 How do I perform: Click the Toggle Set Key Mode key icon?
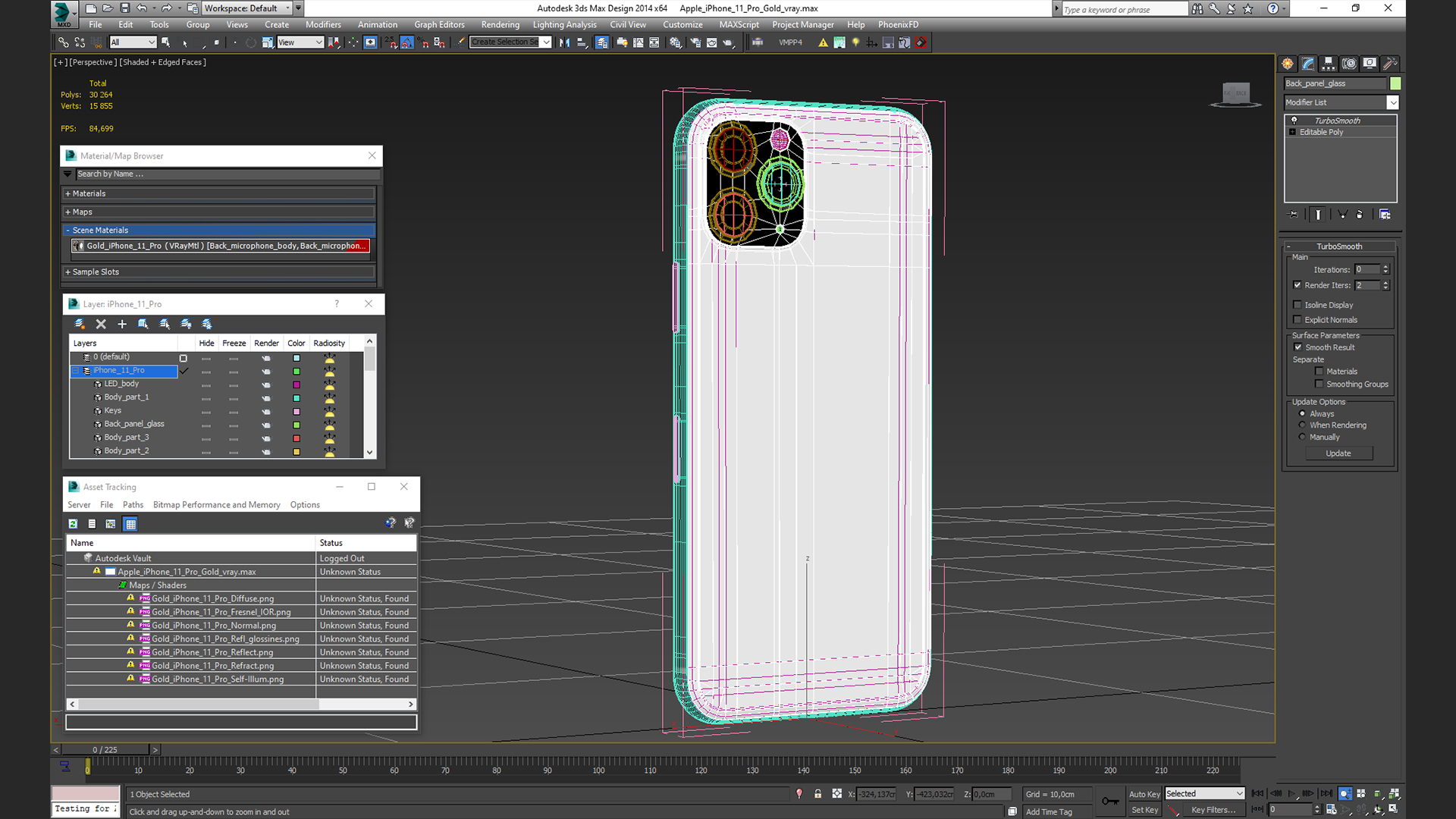pos(1110,802)
